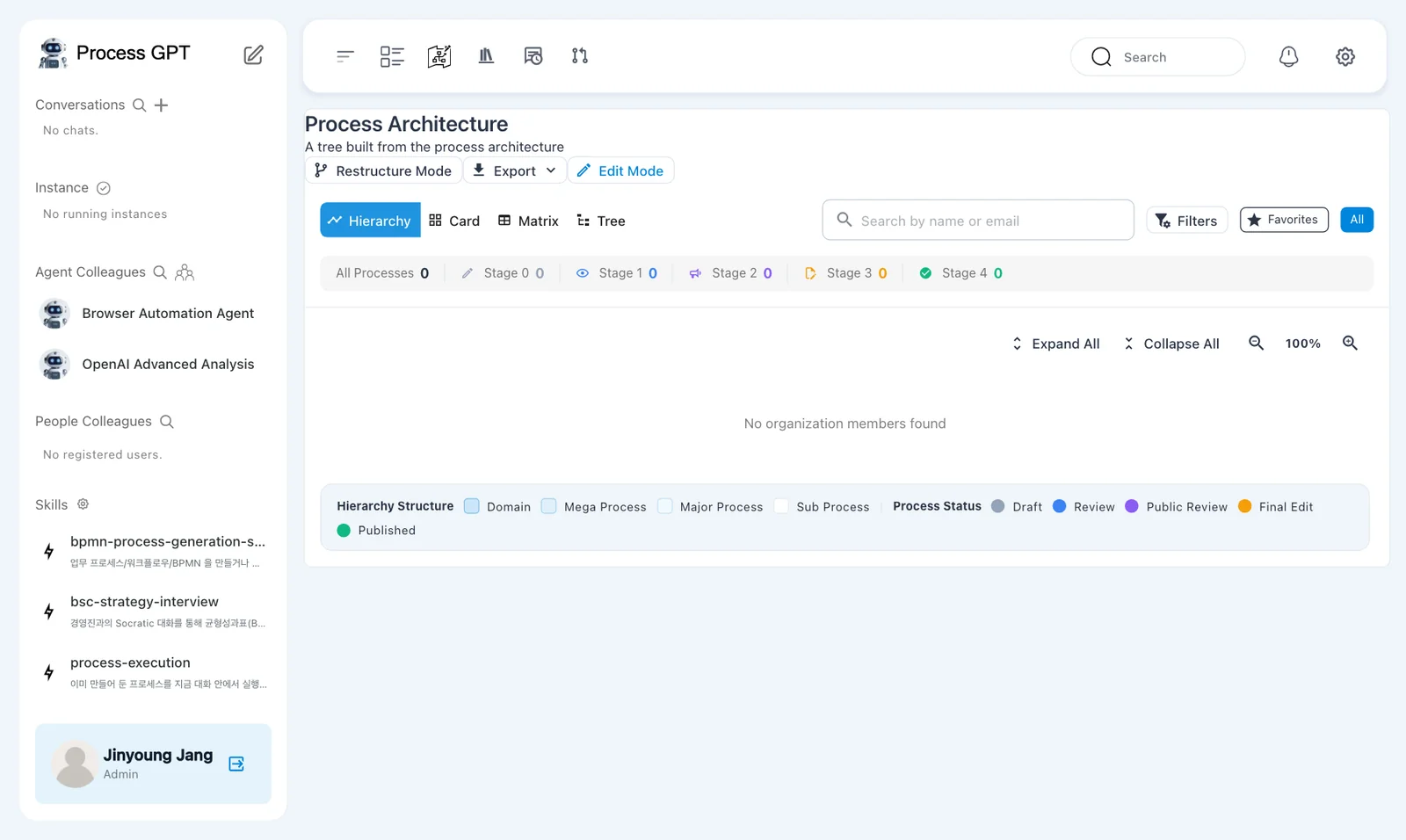Switch to Hierarchy view tab
The height and width of the screenshot is (840, 1406).
tap(370, 221)
